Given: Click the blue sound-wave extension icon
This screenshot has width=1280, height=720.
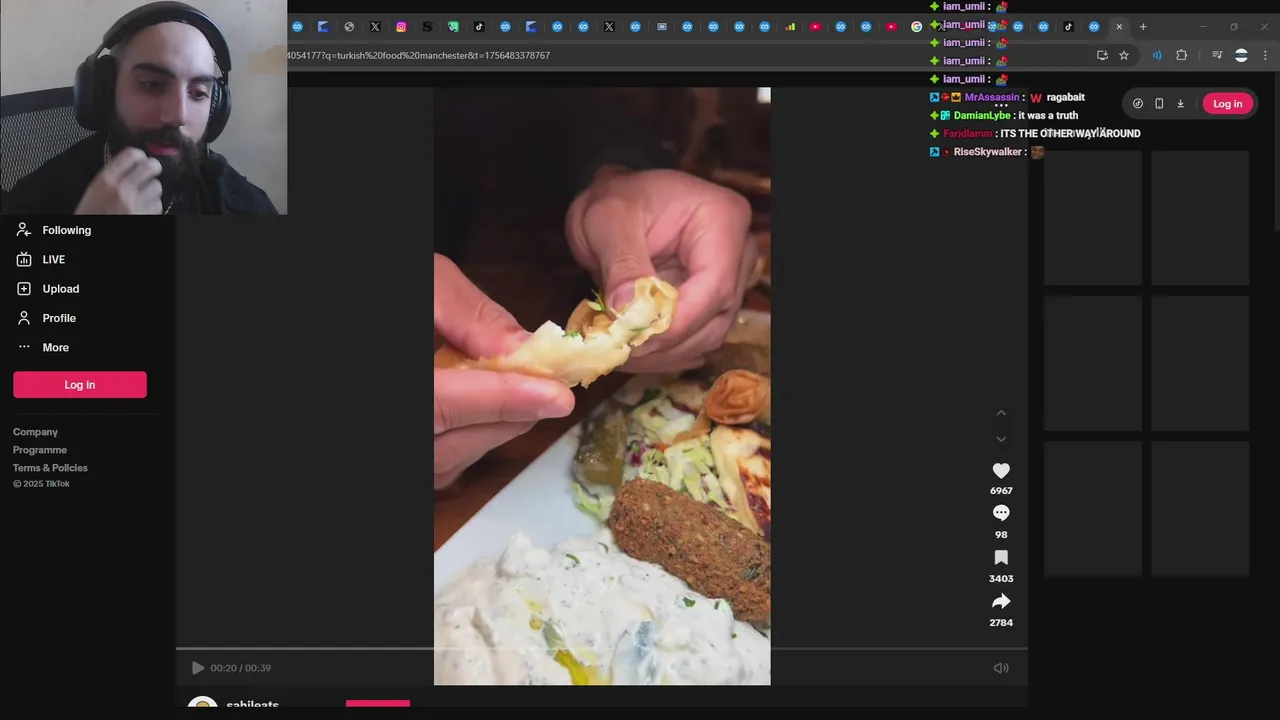Looking at the screenshot, I should 1157,55.
